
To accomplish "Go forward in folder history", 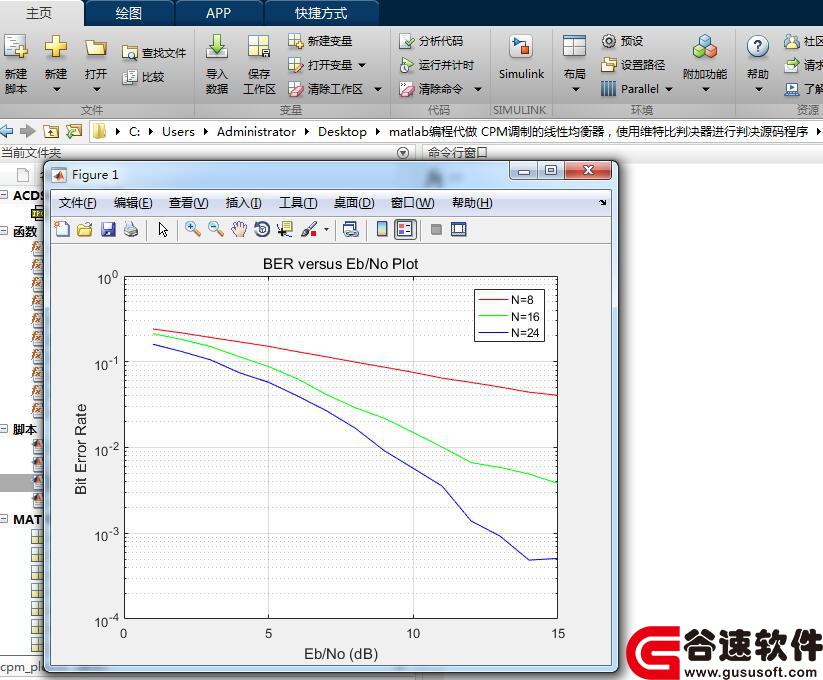I will (x=27, y=131).
